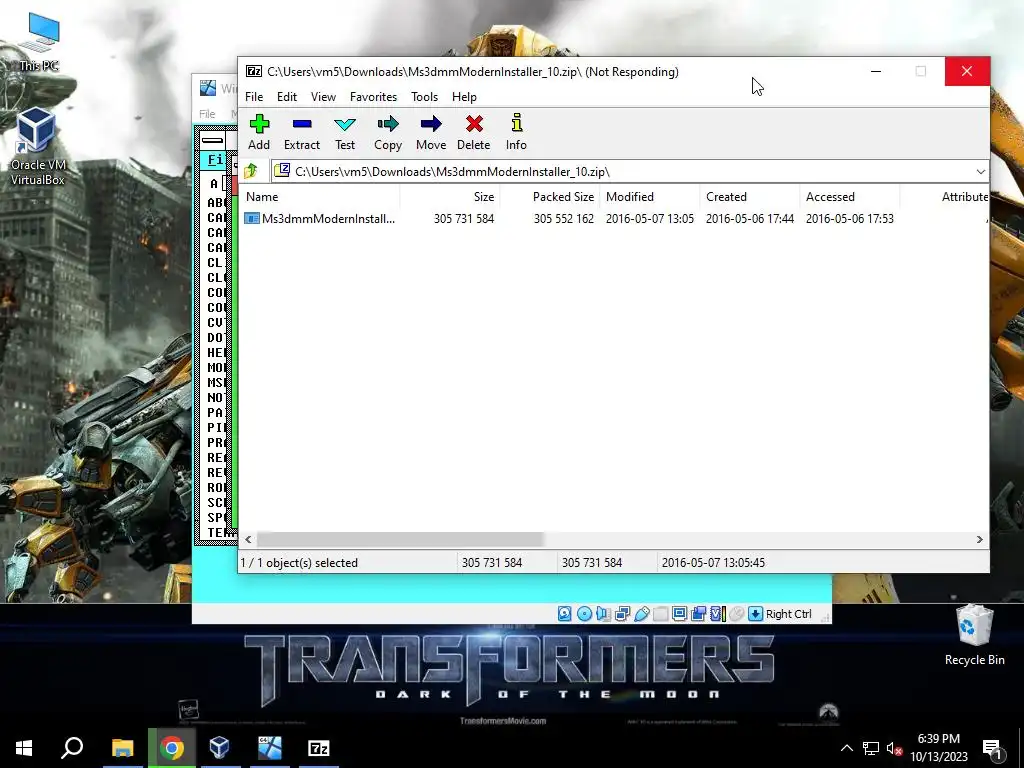Image resolution: width=1024 pixels, height=768 pixels.
Task: Select the Ms3dmmModernInstall... file row
Action: tap(614, 219)
